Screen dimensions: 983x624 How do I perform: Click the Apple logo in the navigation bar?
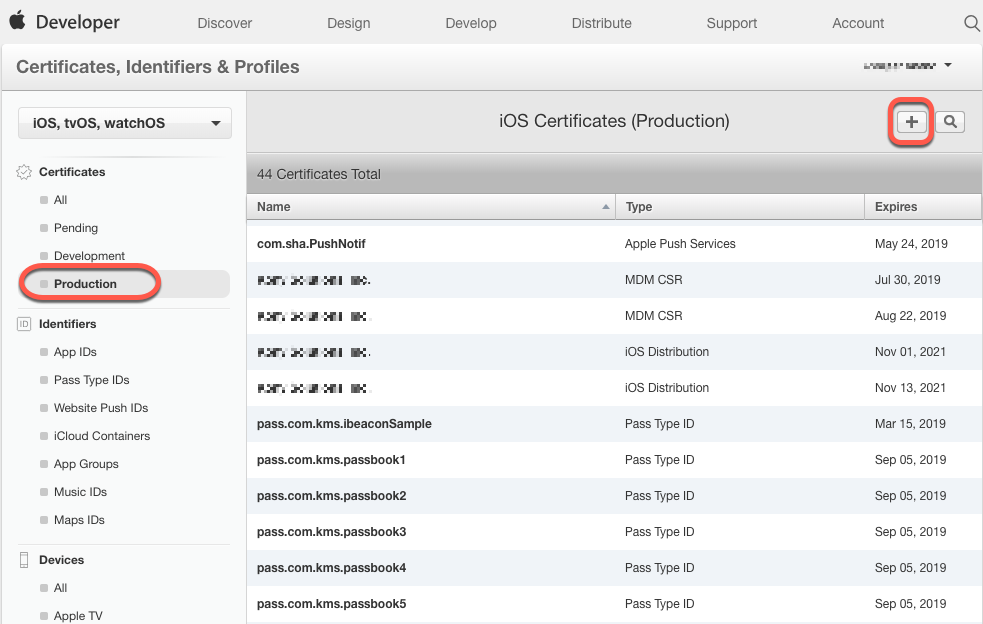pyautogui.click(x=15, y=20)
